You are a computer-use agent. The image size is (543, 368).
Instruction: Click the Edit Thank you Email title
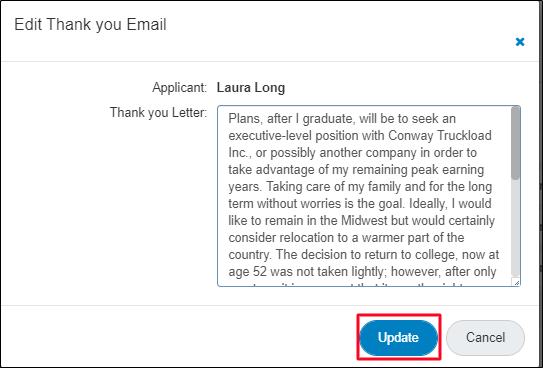(90, 25)
